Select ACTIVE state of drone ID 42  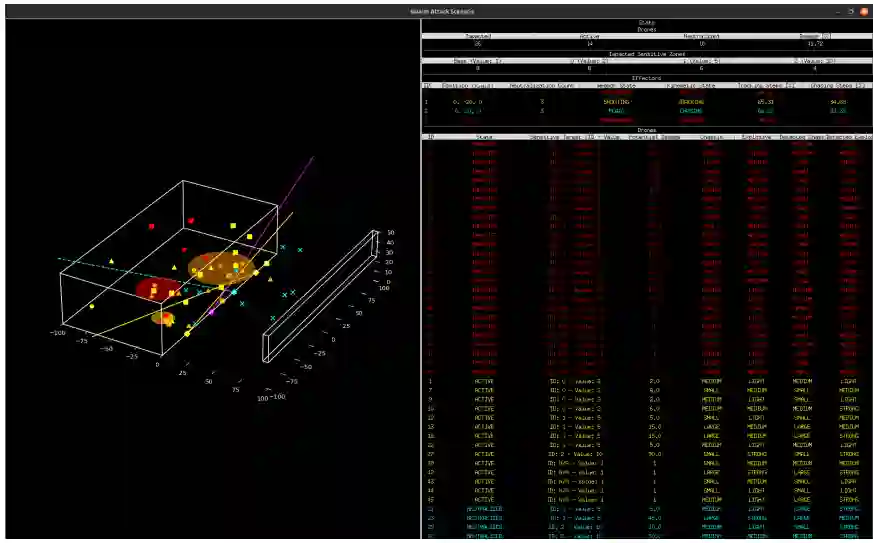click(484, 473)
